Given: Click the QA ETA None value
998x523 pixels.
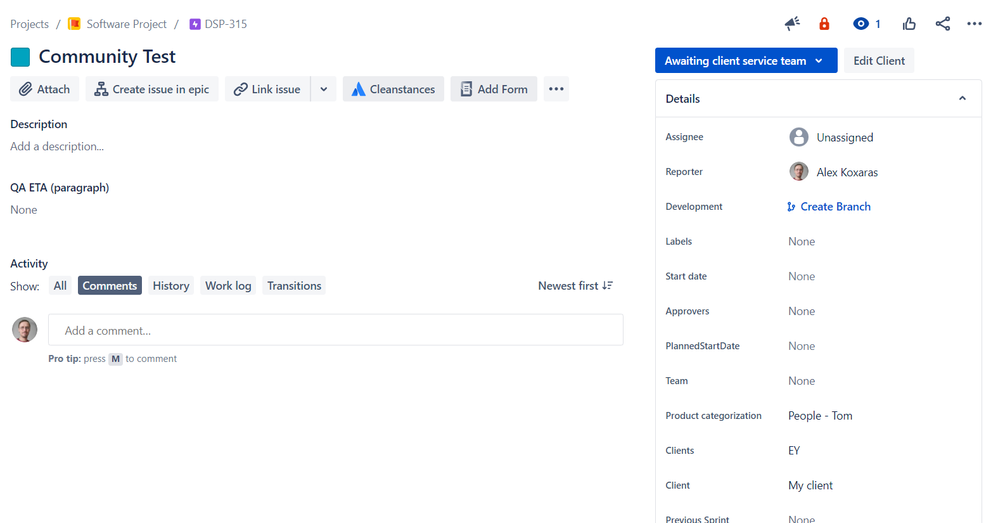Looking at the screenshot, I should [24, 210].
